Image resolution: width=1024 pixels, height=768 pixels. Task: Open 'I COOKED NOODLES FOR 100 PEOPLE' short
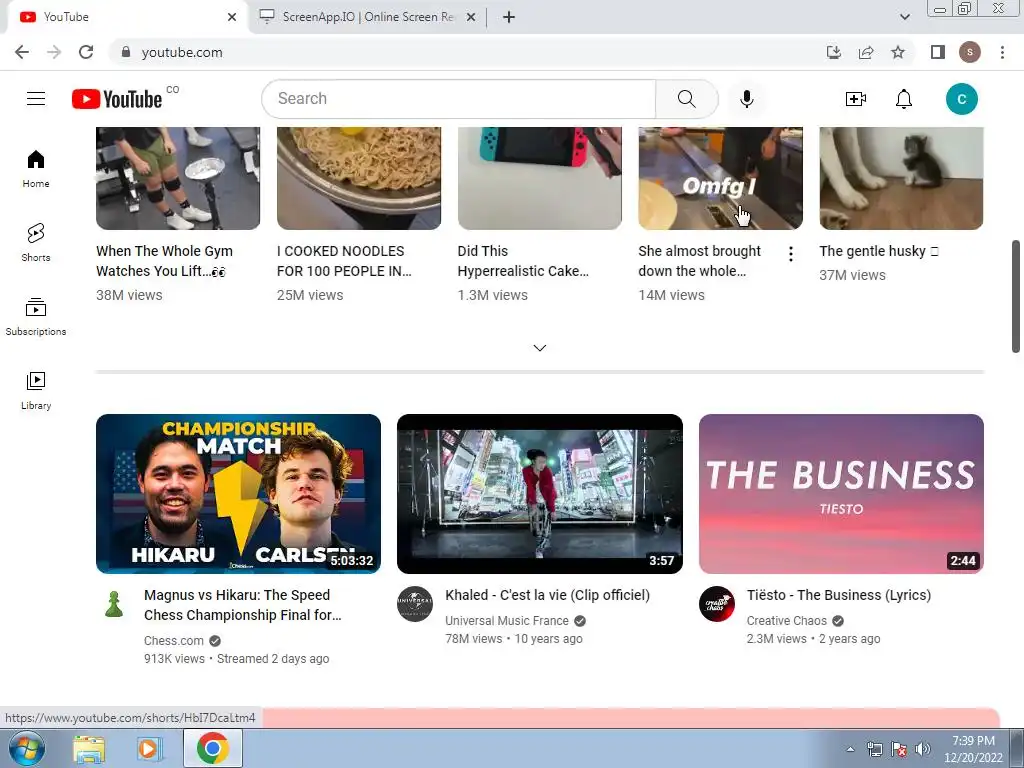pos(344,261)
